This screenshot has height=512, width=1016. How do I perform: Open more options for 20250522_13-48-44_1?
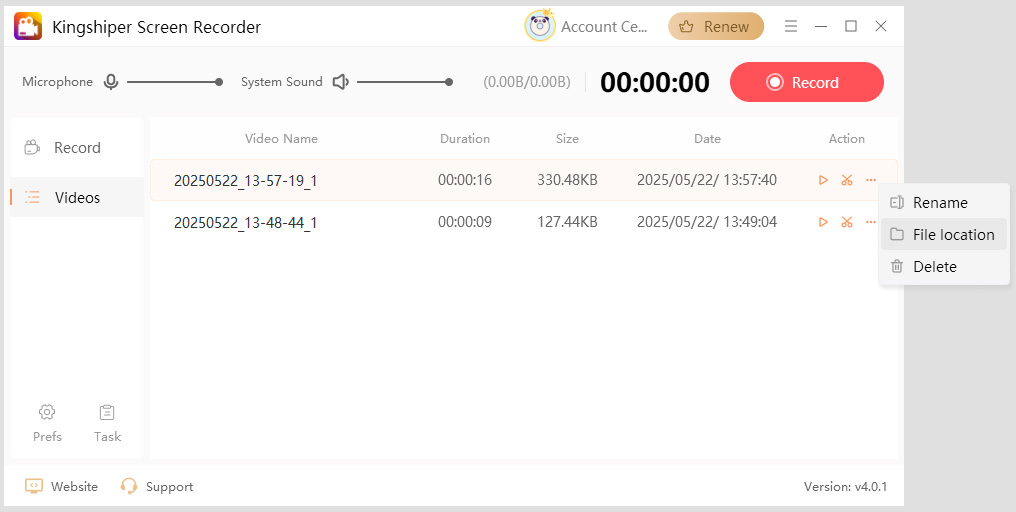point(871,222)
